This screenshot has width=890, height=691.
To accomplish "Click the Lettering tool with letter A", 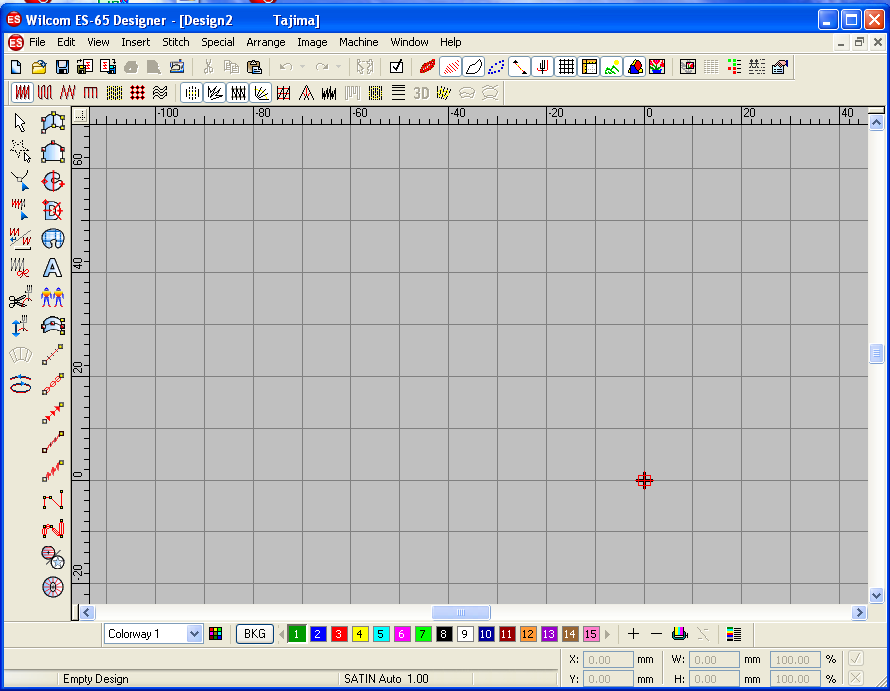I will pos(52,267).
